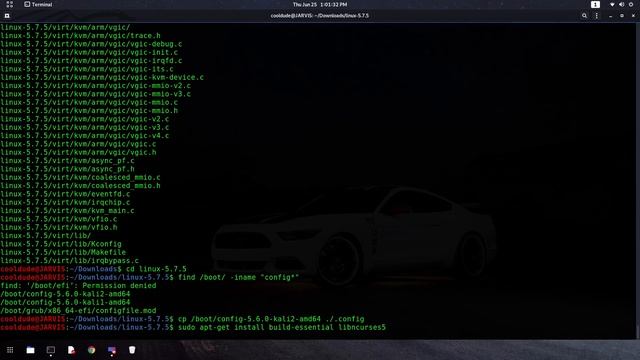Open the terminal search icon
This screenshot has height=360, width=640.
584,16
